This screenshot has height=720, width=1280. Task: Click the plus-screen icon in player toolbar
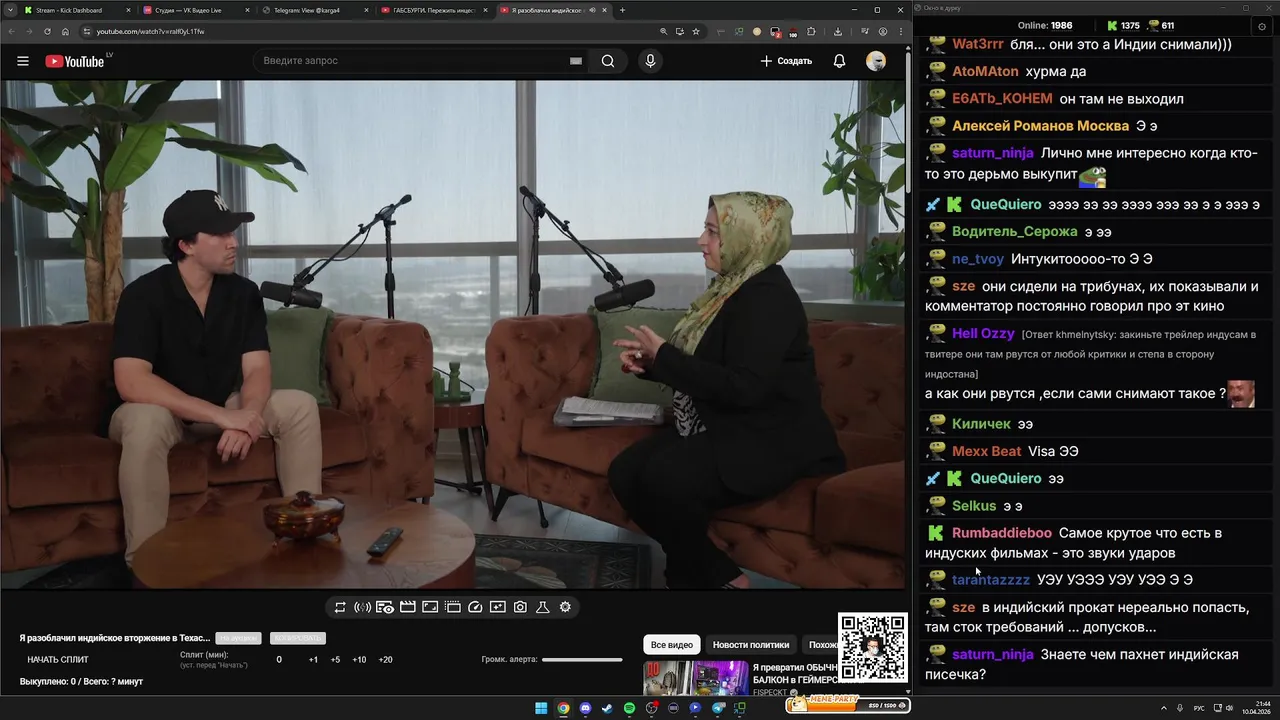tap(497, 607)
